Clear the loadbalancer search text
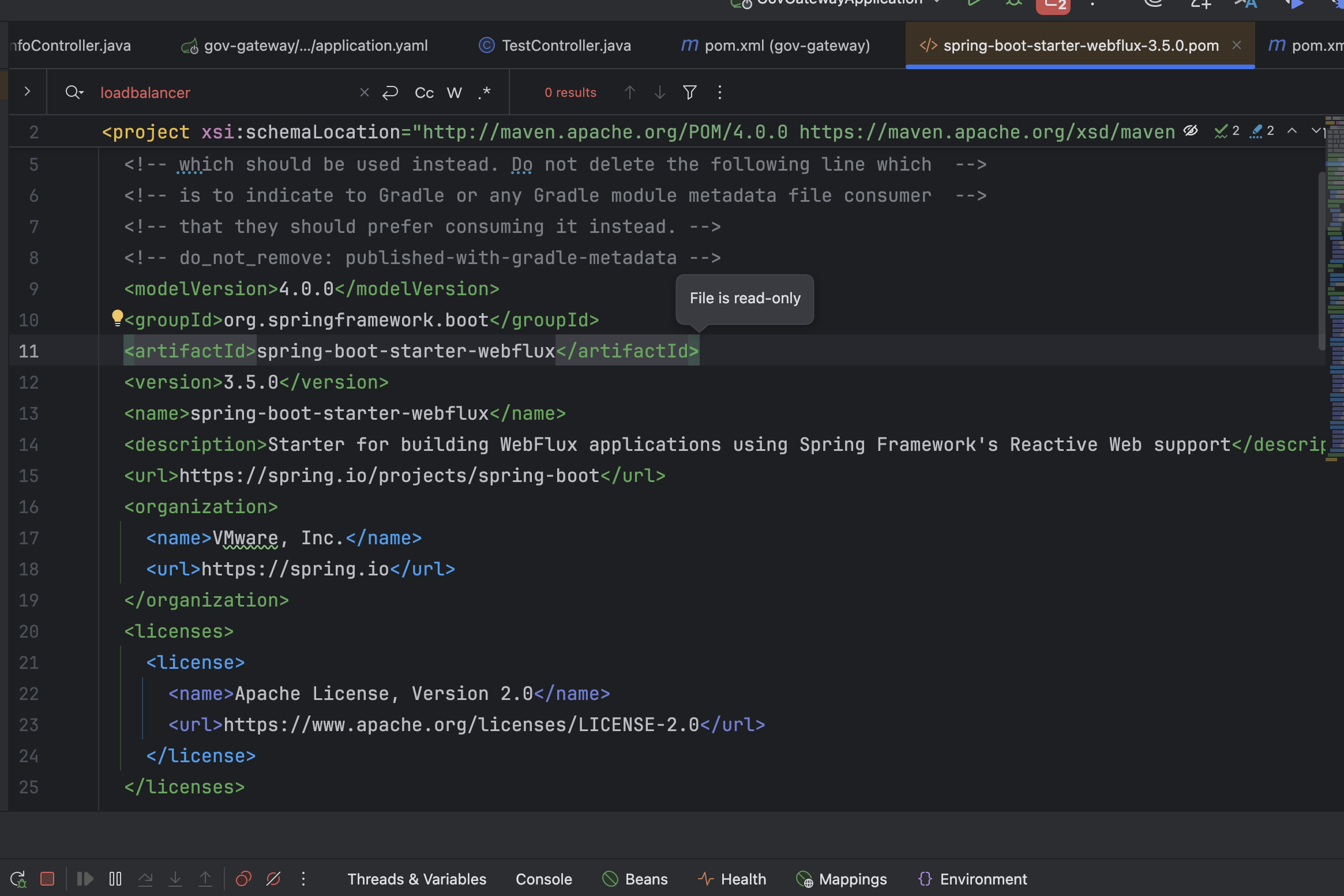The width and height of the screenshot is (1344, 896). pos(364,92)
